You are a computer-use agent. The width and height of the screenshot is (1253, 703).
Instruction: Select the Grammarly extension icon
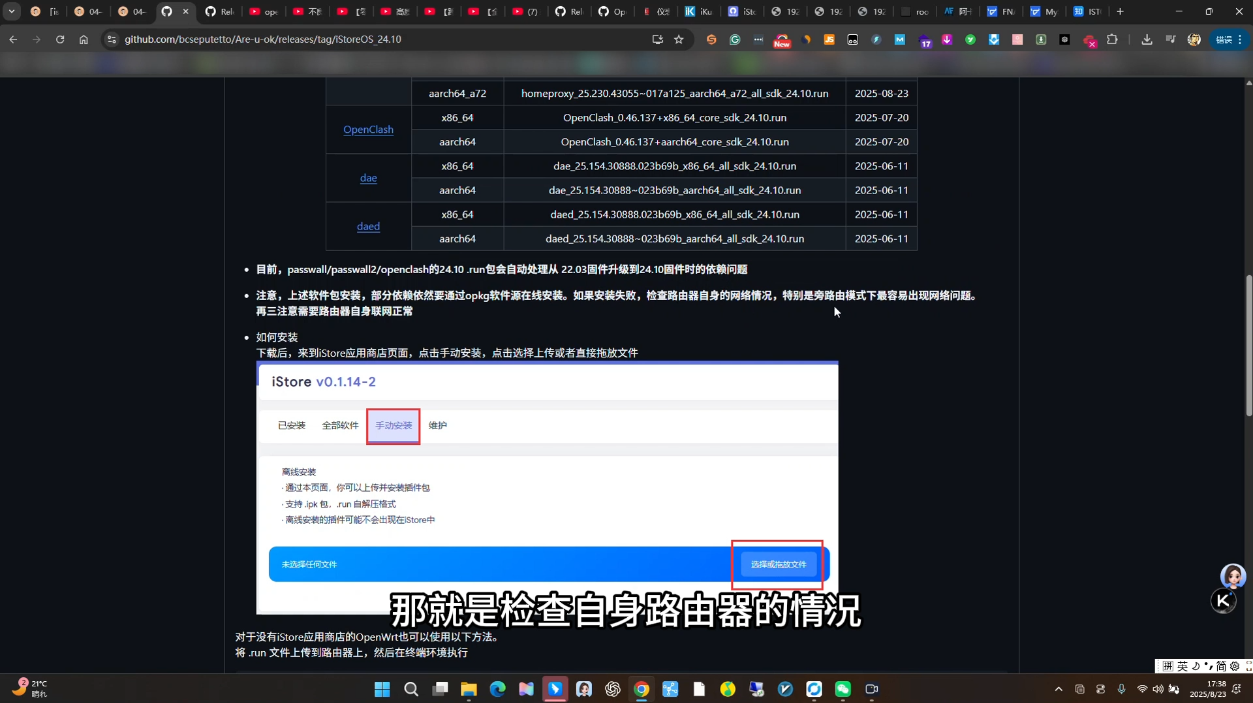[x=735, y=40]
